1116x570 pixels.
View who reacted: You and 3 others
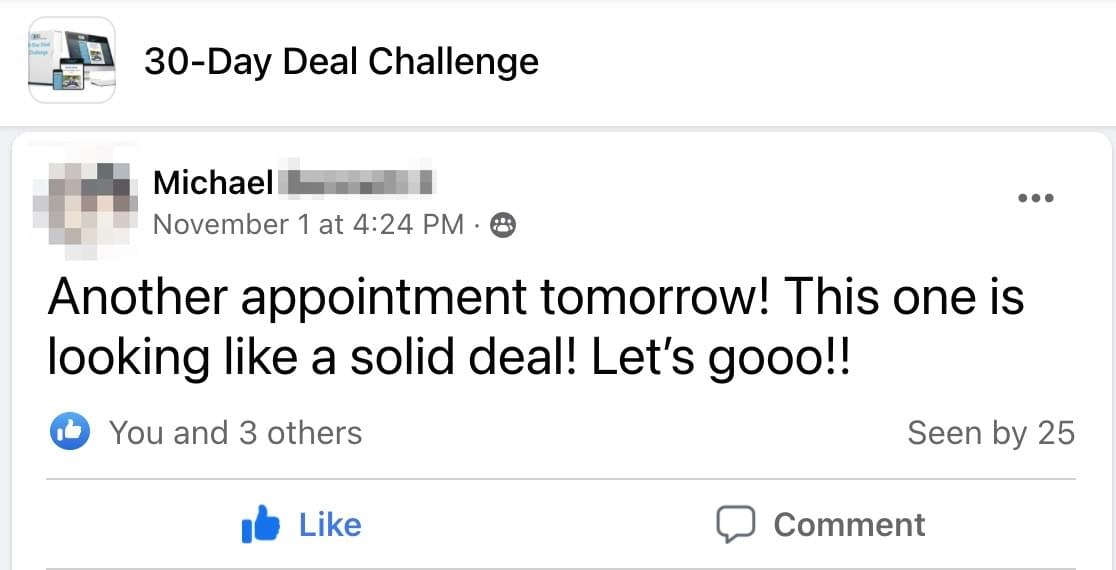click(x=235, y=433)
